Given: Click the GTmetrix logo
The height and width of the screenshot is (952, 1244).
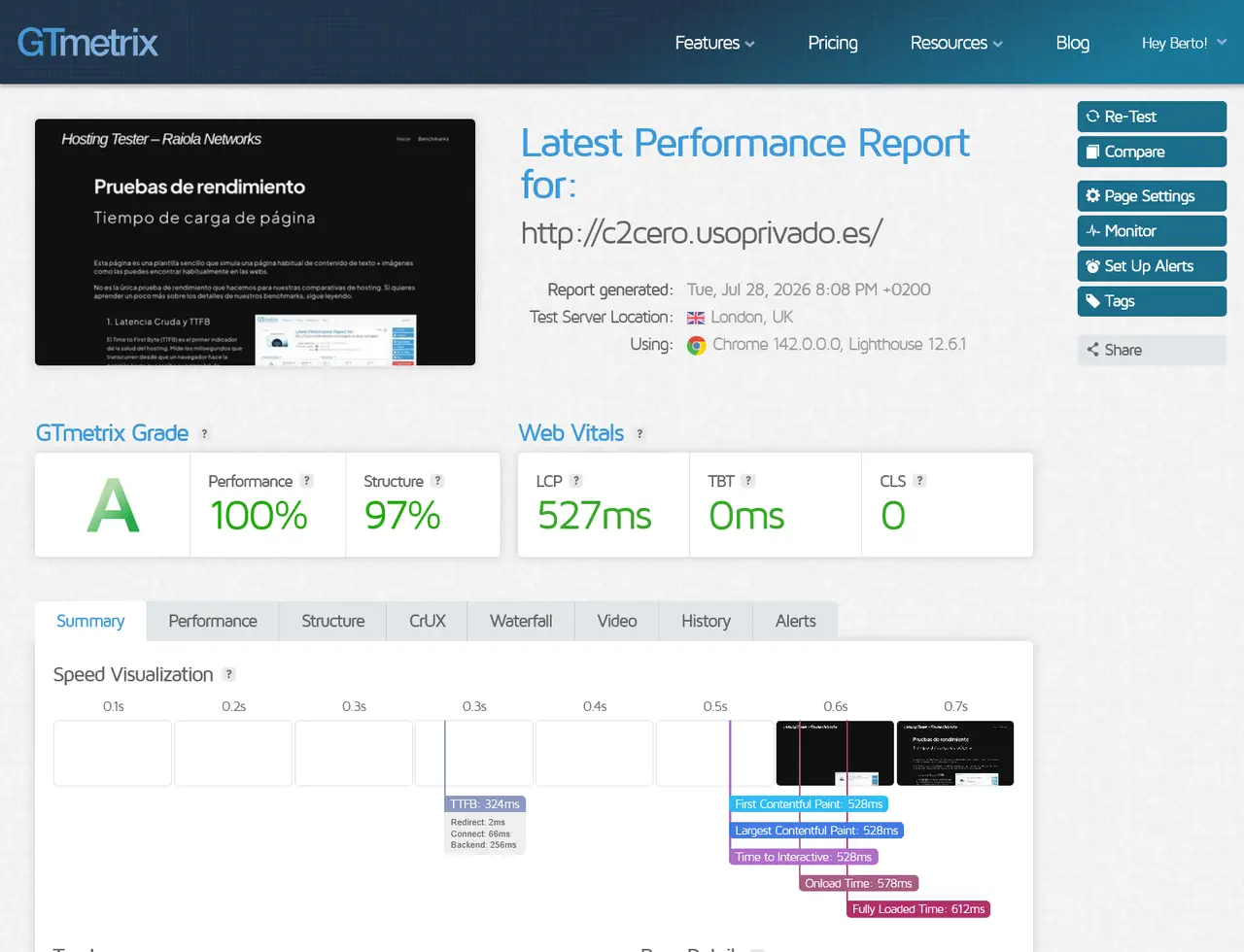Looking at the screenshot, I should [87, 43].
